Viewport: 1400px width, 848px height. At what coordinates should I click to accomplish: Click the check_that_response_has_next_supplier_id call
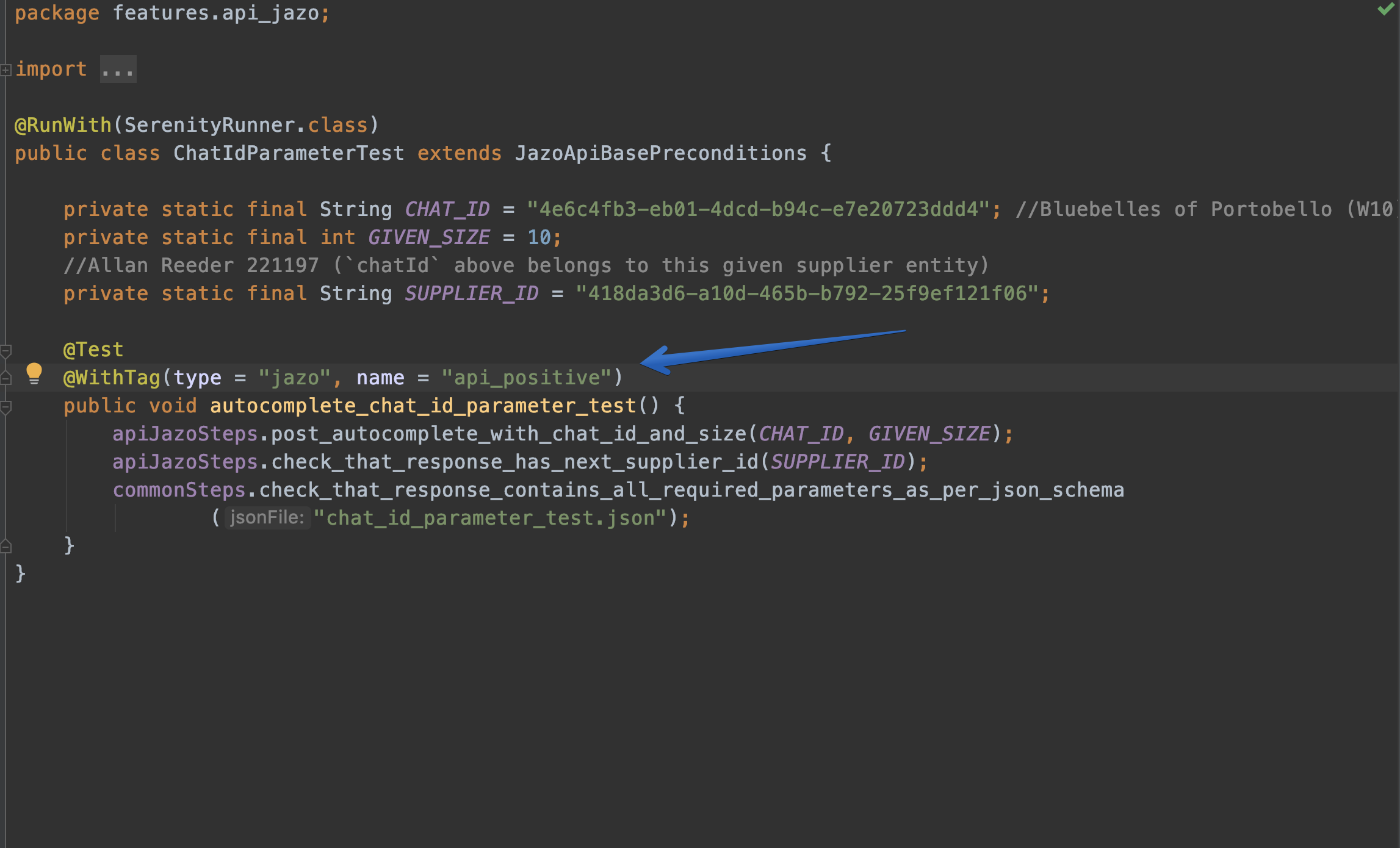[x=513, y=461]
